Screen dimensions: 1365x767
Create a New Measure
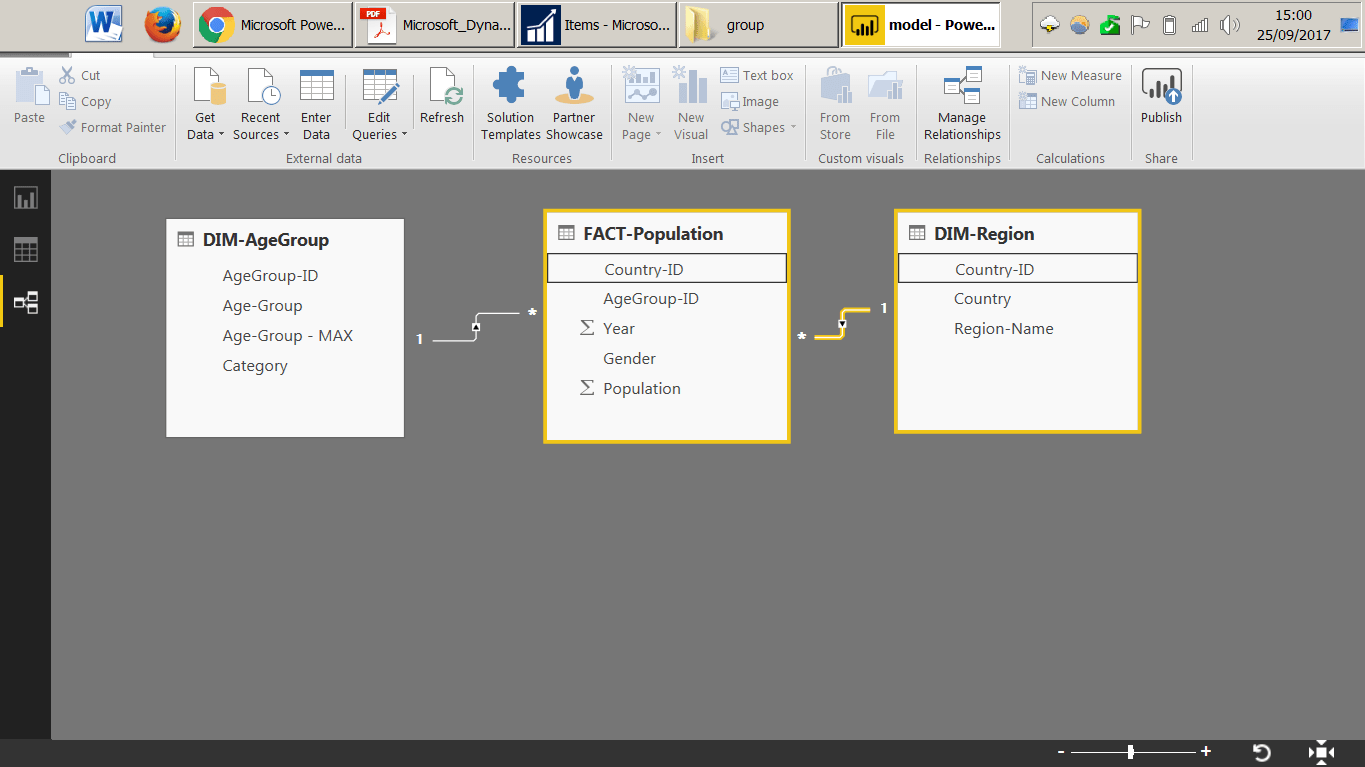click(1070, 75)
